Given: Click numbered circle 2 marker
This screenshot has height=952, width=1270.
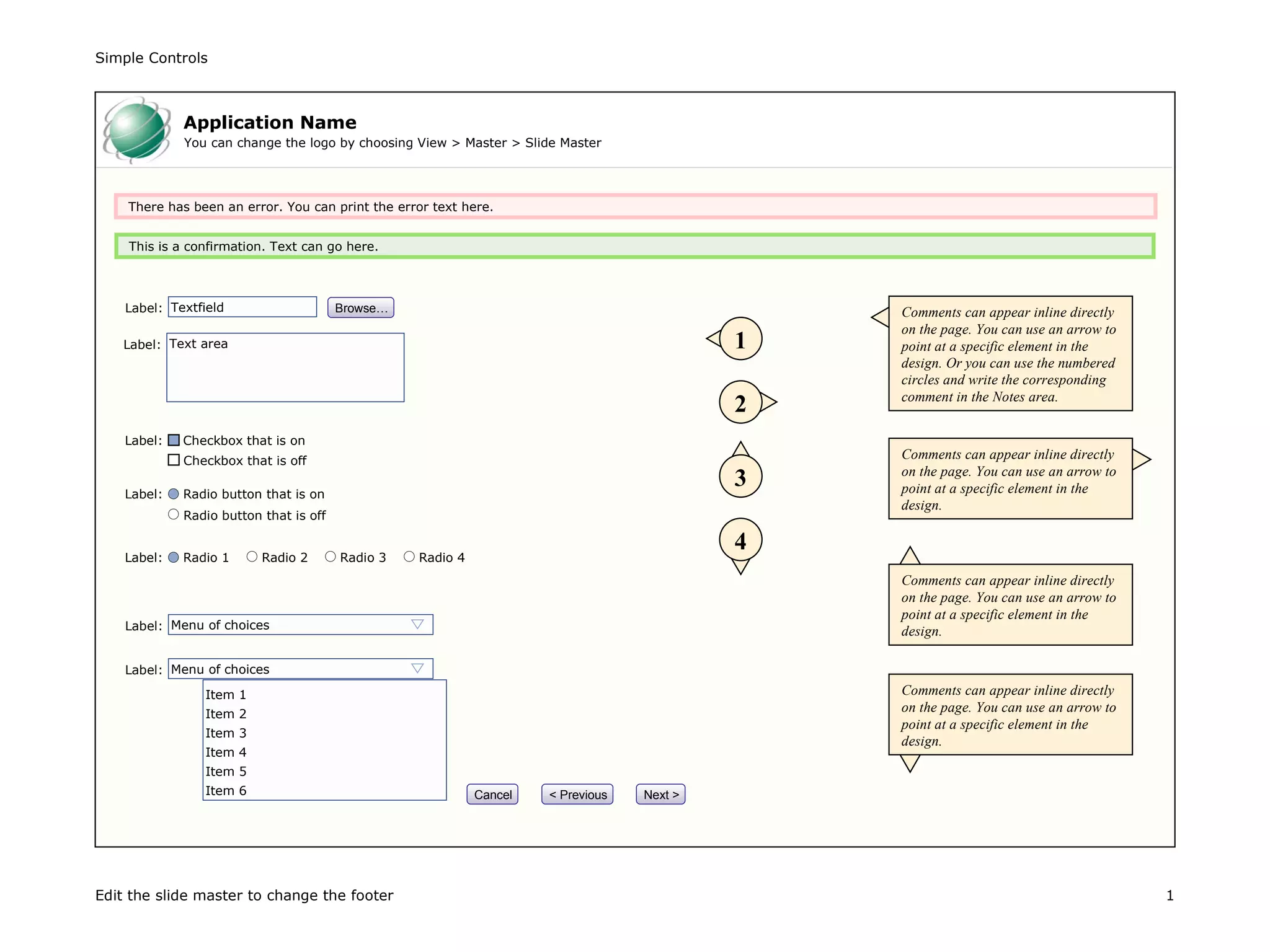Looking at the screenshot, I should click(740, 403).
